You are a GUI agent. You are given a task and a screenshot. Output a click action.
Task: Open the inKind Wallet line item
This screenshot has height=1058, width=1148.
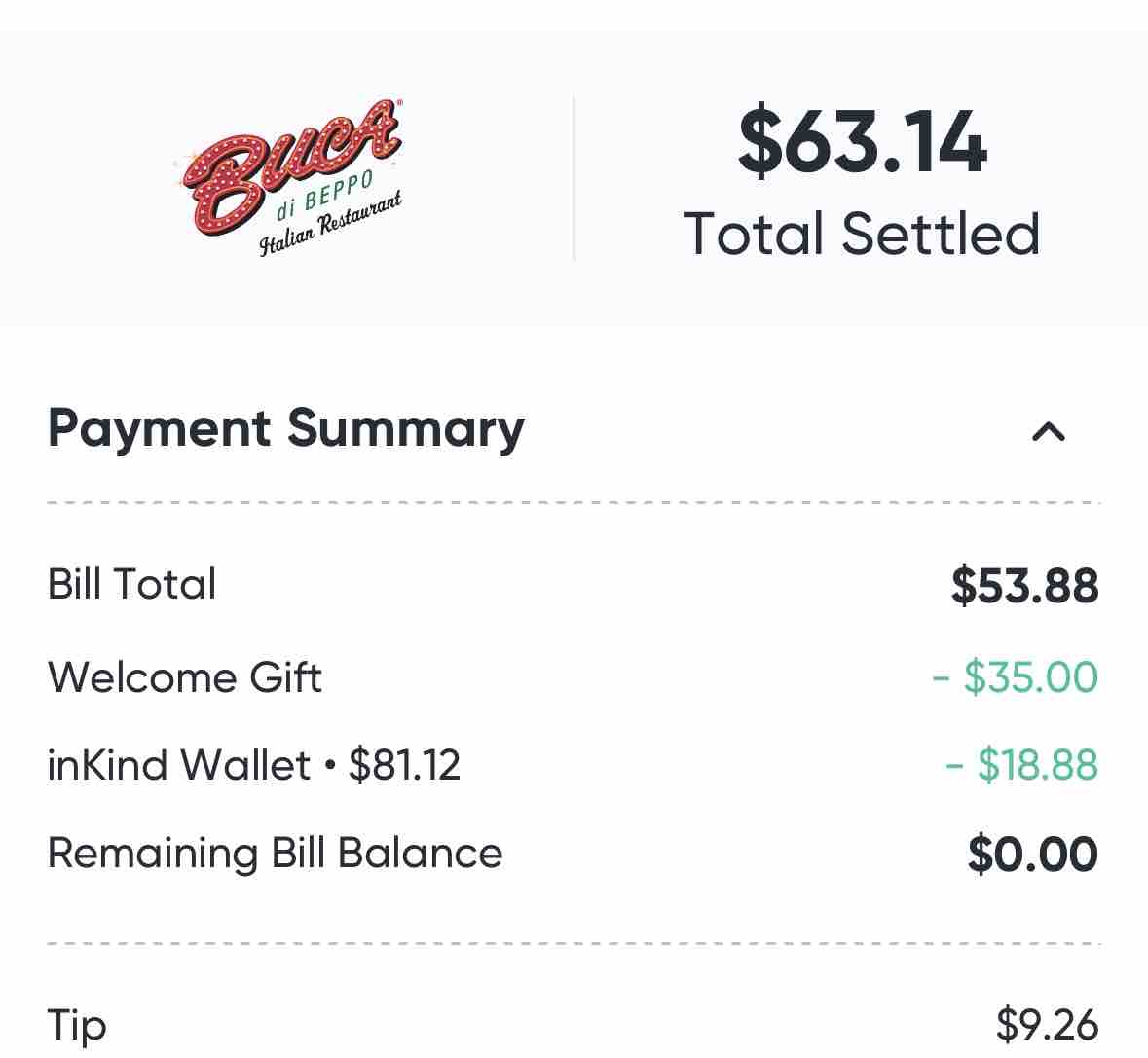pyautogui.click(x=178, y=765)
